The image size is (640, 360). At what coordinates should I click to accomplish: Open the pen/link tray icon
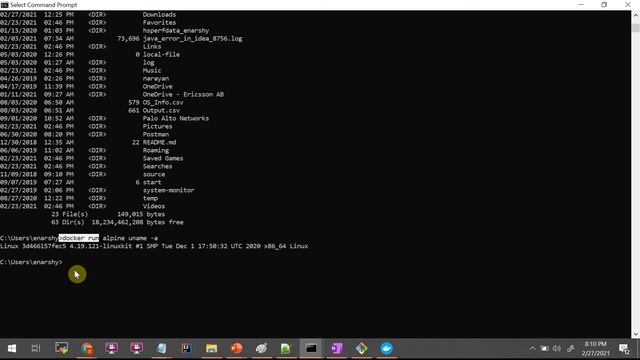571,348
